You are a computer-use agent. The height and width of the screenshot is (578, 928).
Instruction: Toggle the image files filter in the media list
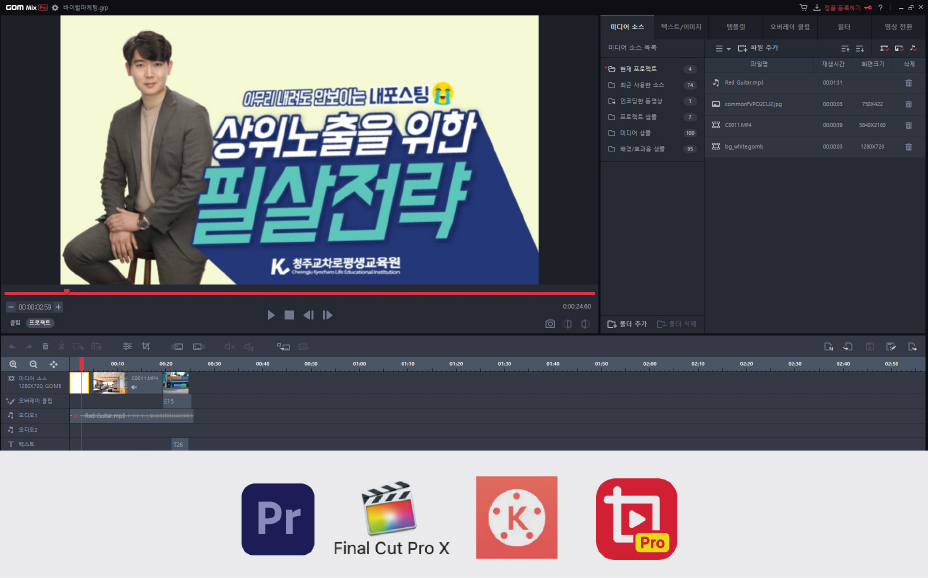point(899,49)
